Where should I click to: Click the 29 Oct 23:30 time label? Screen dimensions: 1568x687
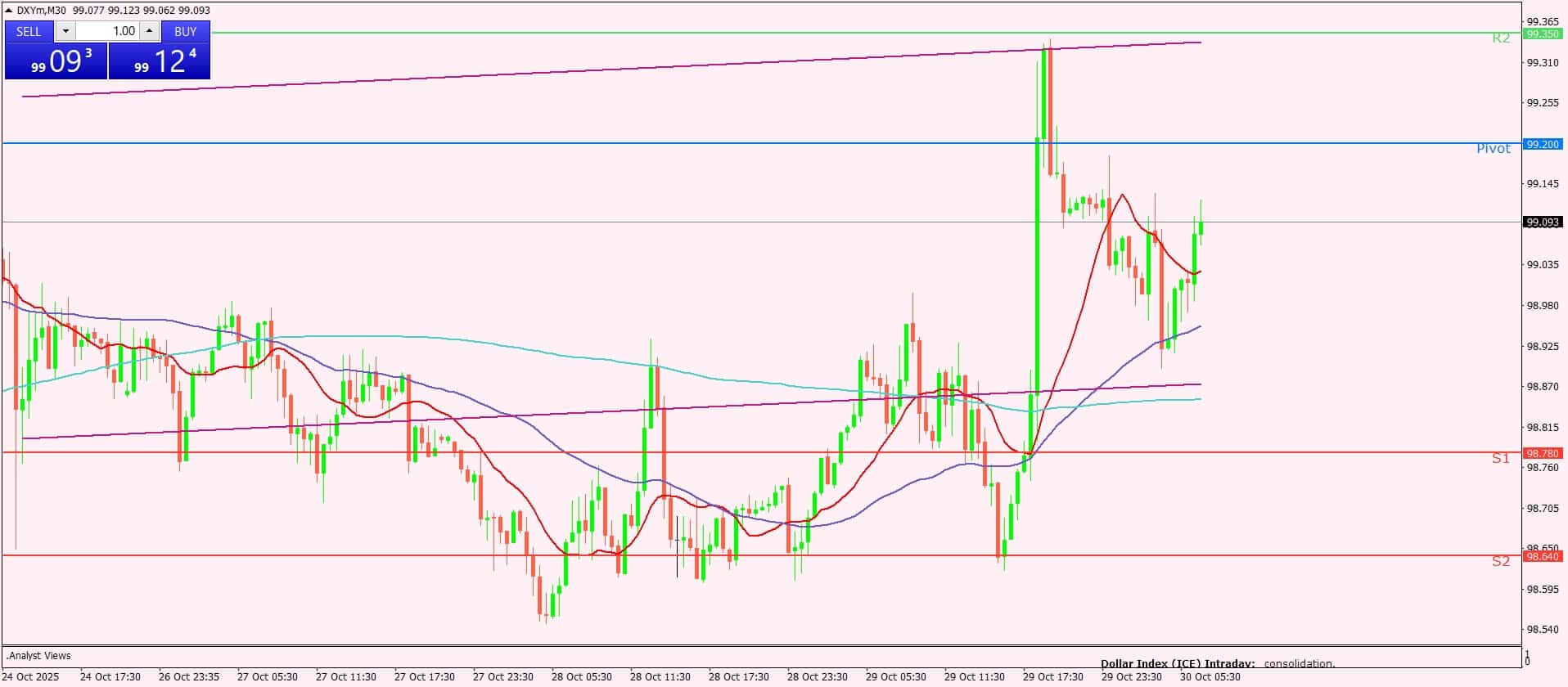click(x=1132, y=676)
